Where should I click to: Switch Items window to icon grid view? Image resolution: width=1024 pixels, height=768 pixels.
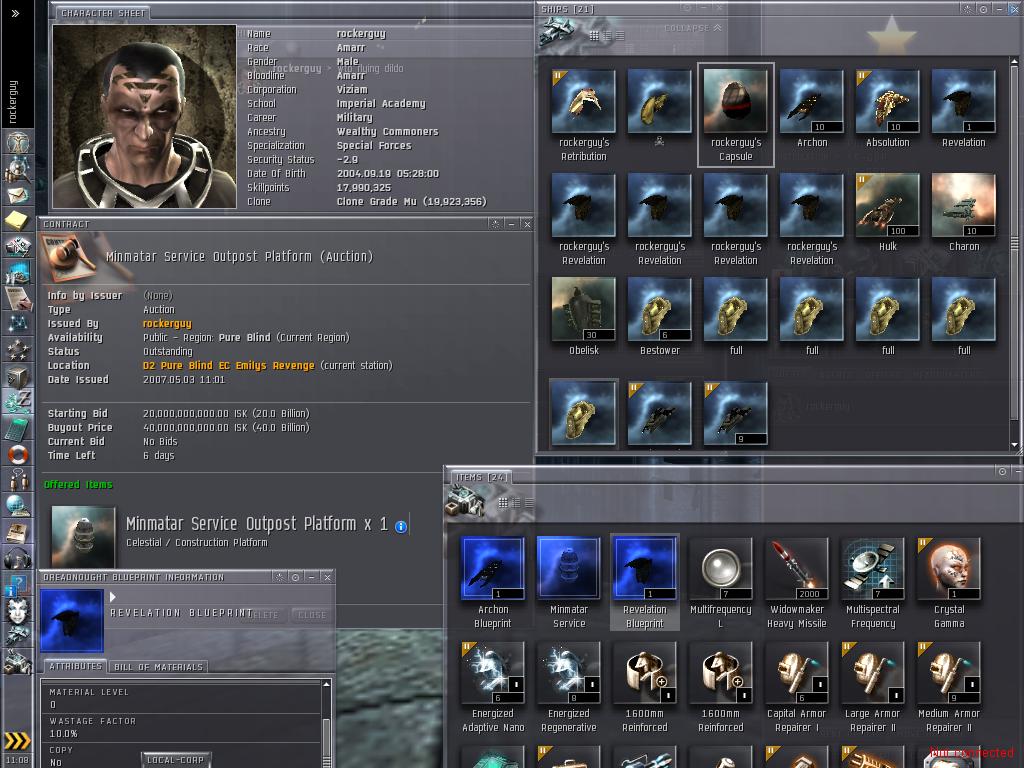click(503, 503)
